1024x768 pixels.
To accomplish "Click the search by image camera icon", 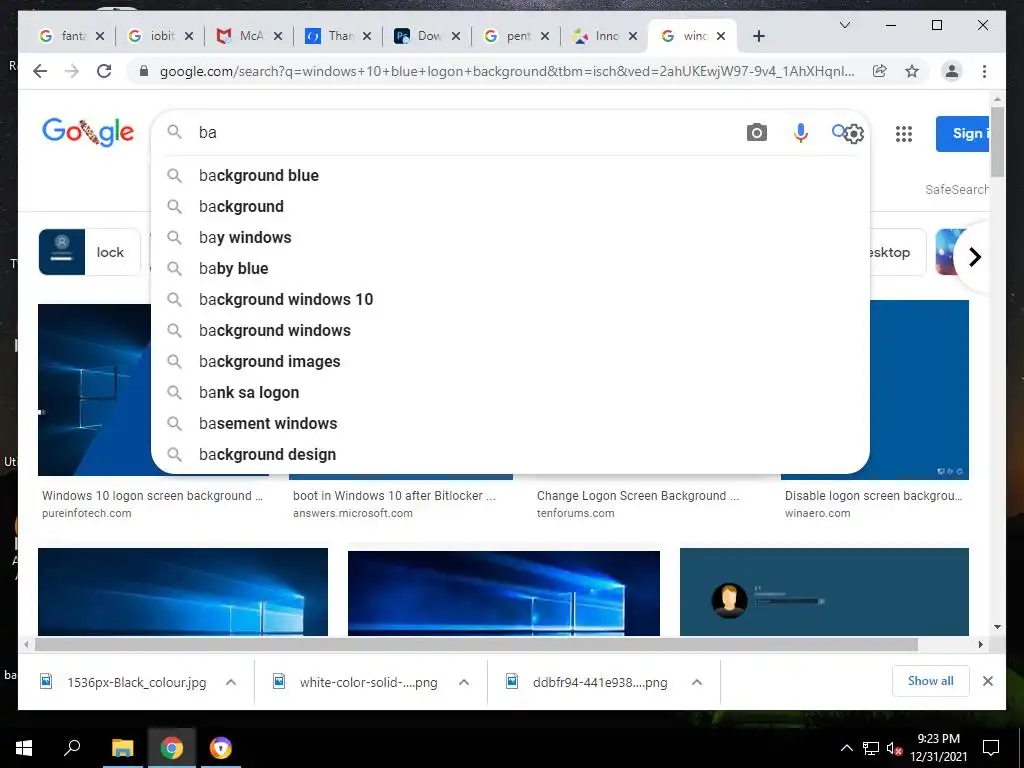I will 756,133.
